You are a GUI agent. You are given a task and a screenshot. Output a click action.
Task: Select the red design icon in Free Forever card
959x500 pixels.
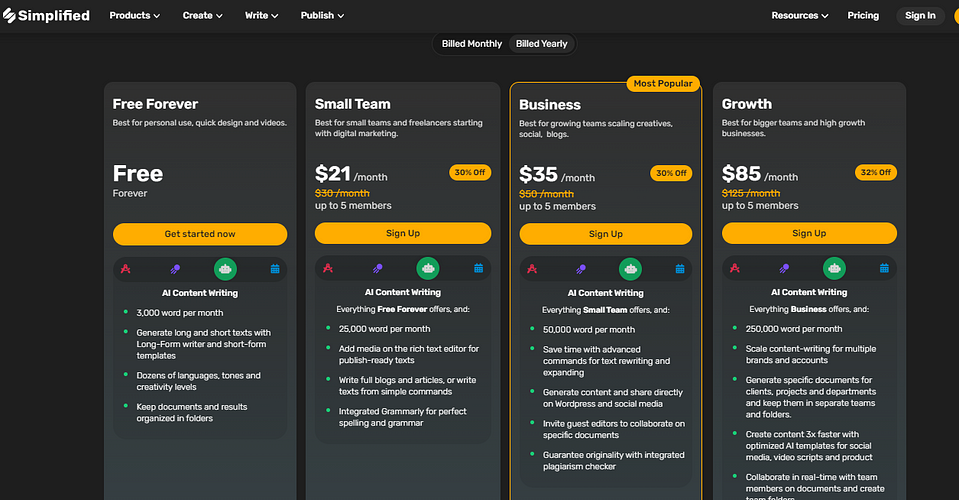click(x=126, y=269)
